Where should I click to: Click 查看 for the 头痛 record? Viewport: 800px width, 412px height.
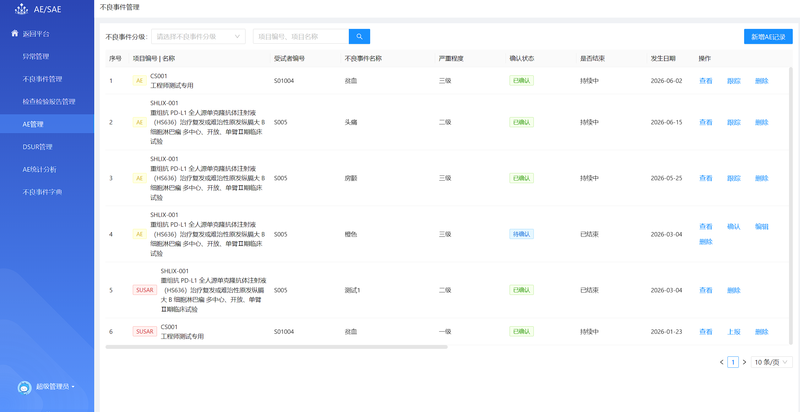[706, 122]
